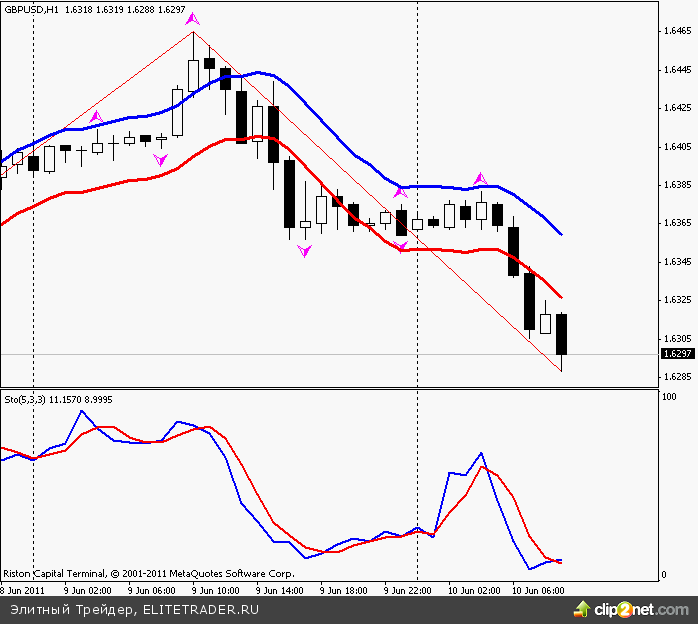Click the down fractal arrow near 9 Jun 06:00
The width and height of the screenshot is (698, 624).
click(160, 160)
